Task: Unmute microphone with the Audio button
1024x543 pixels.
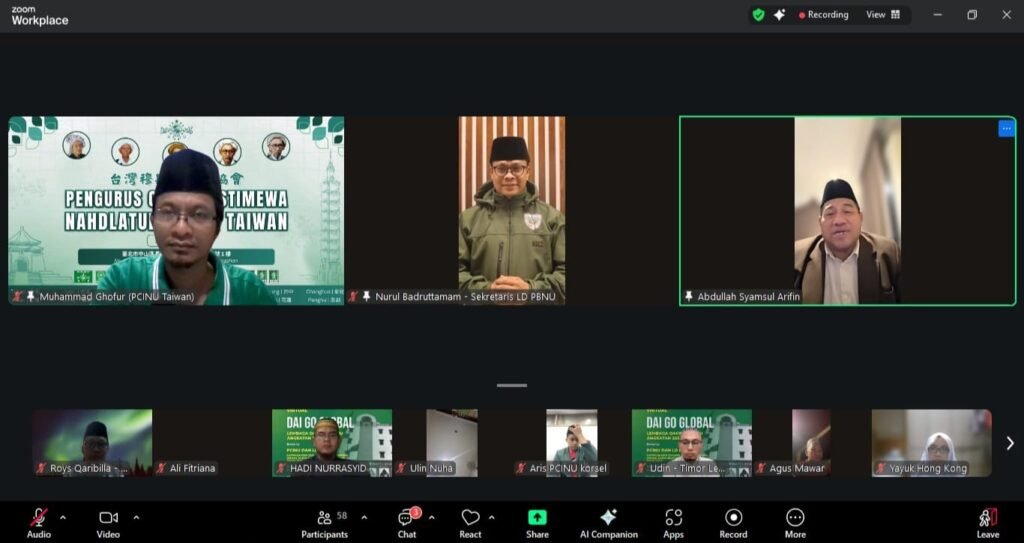Action: (x=38, y=522)
